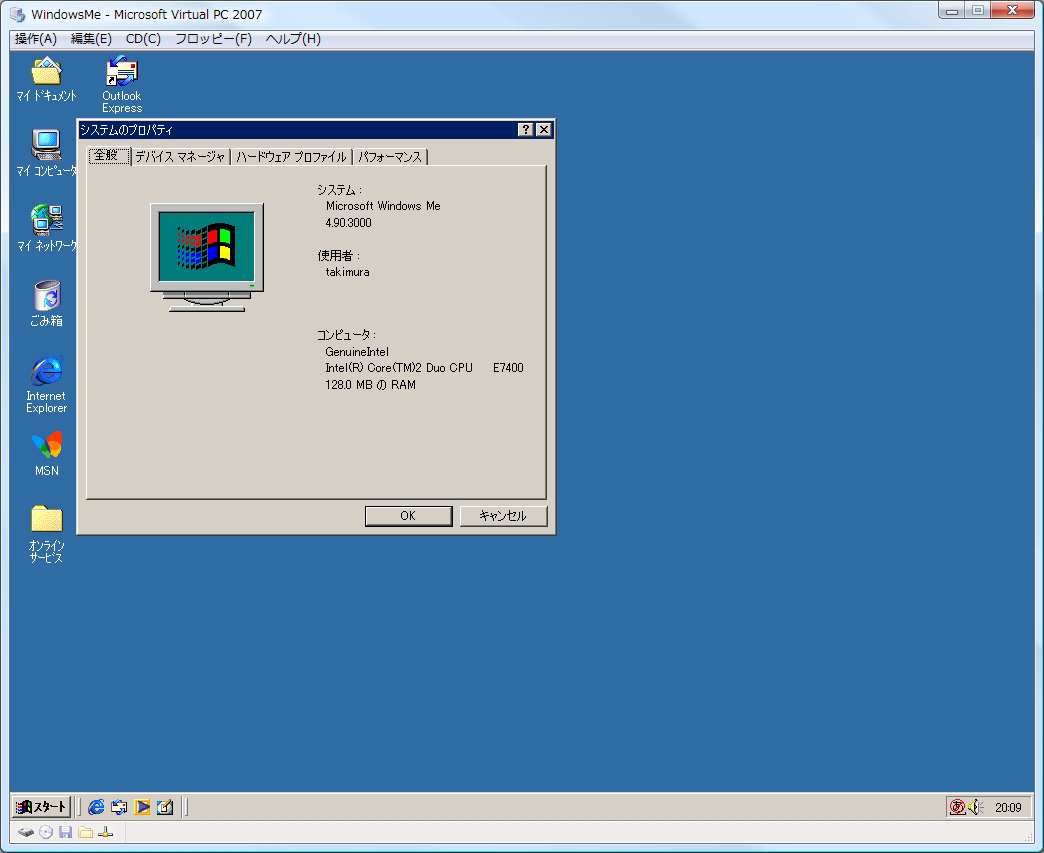Image resolution: width=1044 pixels, height=853 pixels.
Task: Click the Virtual PC floppy disk status icon
Action: (x=65, y=832)
